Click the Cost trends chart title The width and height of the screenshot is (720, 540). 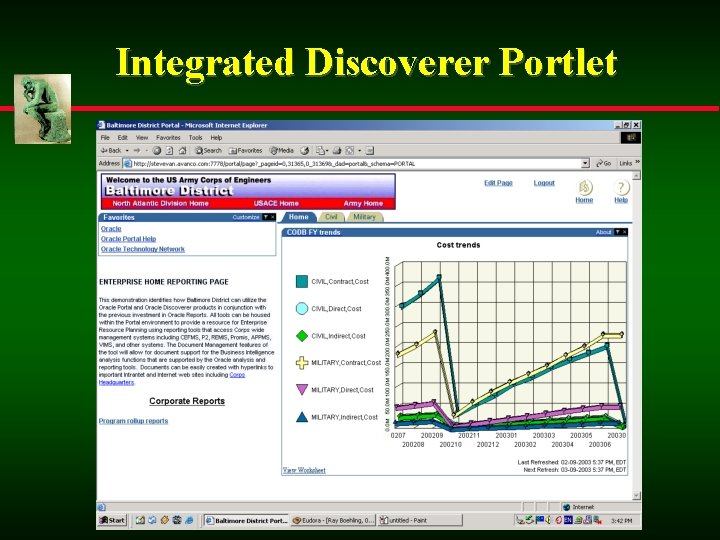[458, 245]
